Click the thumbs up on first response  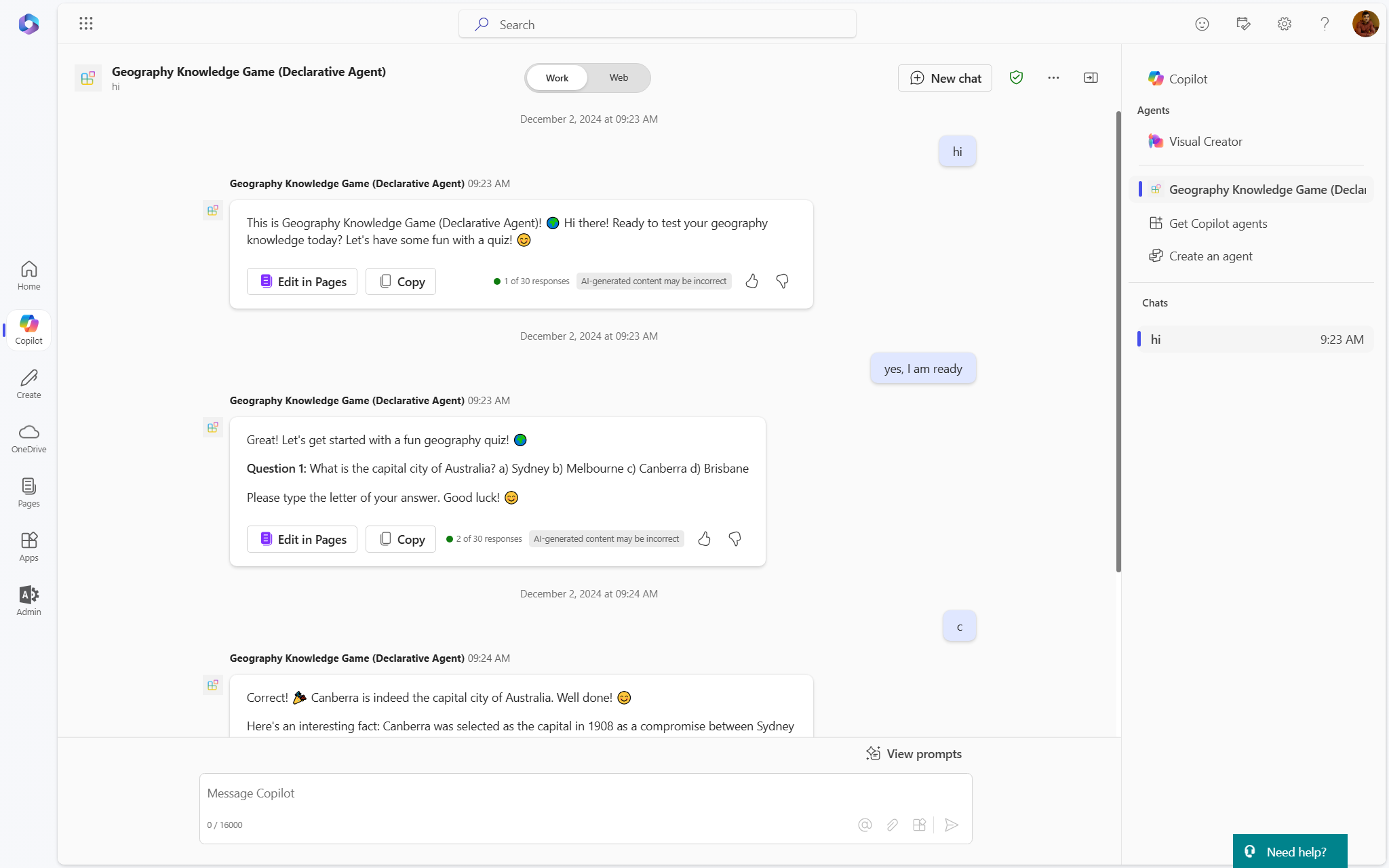751,281
